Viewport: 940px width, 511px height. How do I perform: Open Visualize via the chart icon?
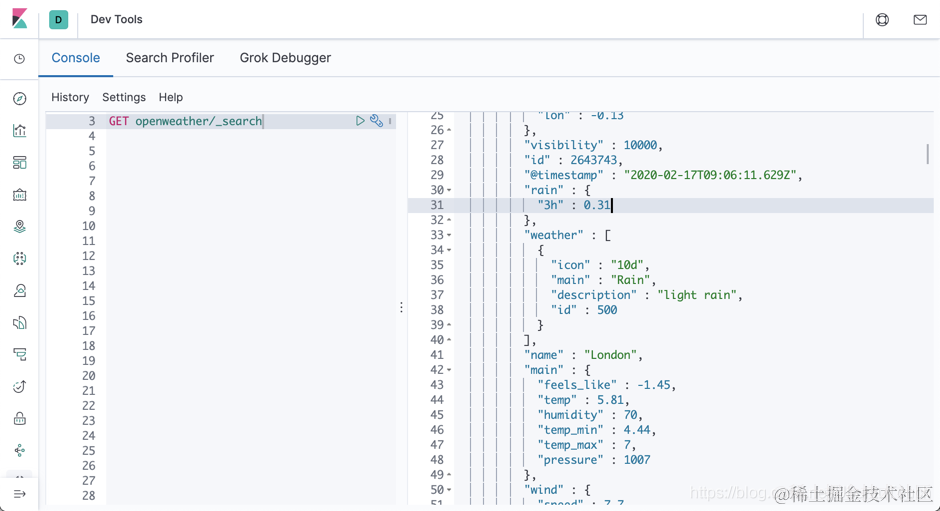point(20,130)
